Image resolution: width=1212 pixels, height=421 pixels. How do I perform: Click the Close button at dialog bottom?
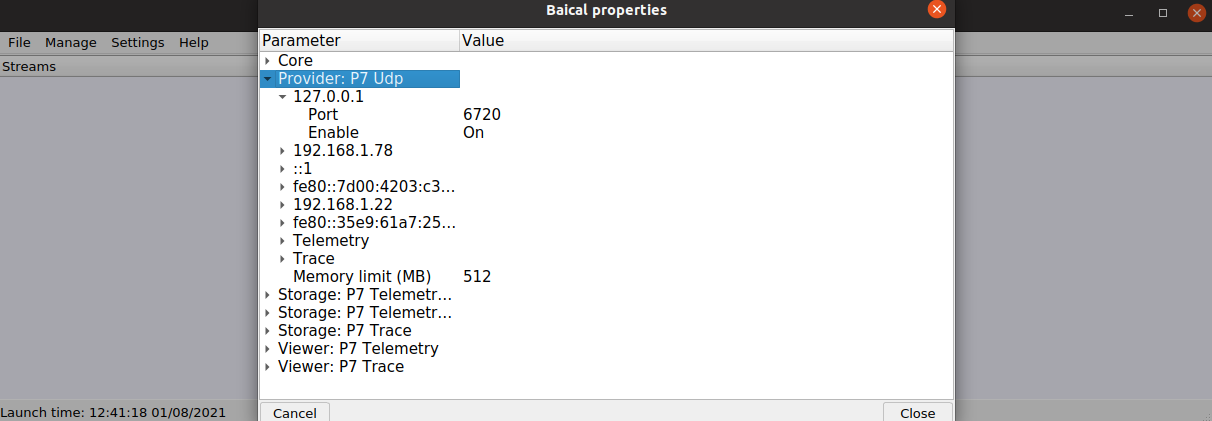point(917,413)
